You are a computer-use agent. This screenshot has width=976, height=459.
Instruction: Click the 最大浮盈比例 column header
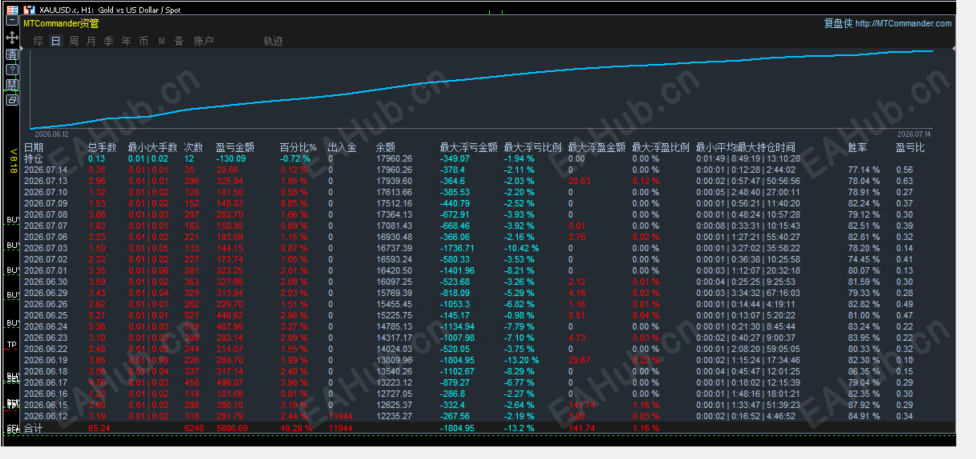coord(660,148)
